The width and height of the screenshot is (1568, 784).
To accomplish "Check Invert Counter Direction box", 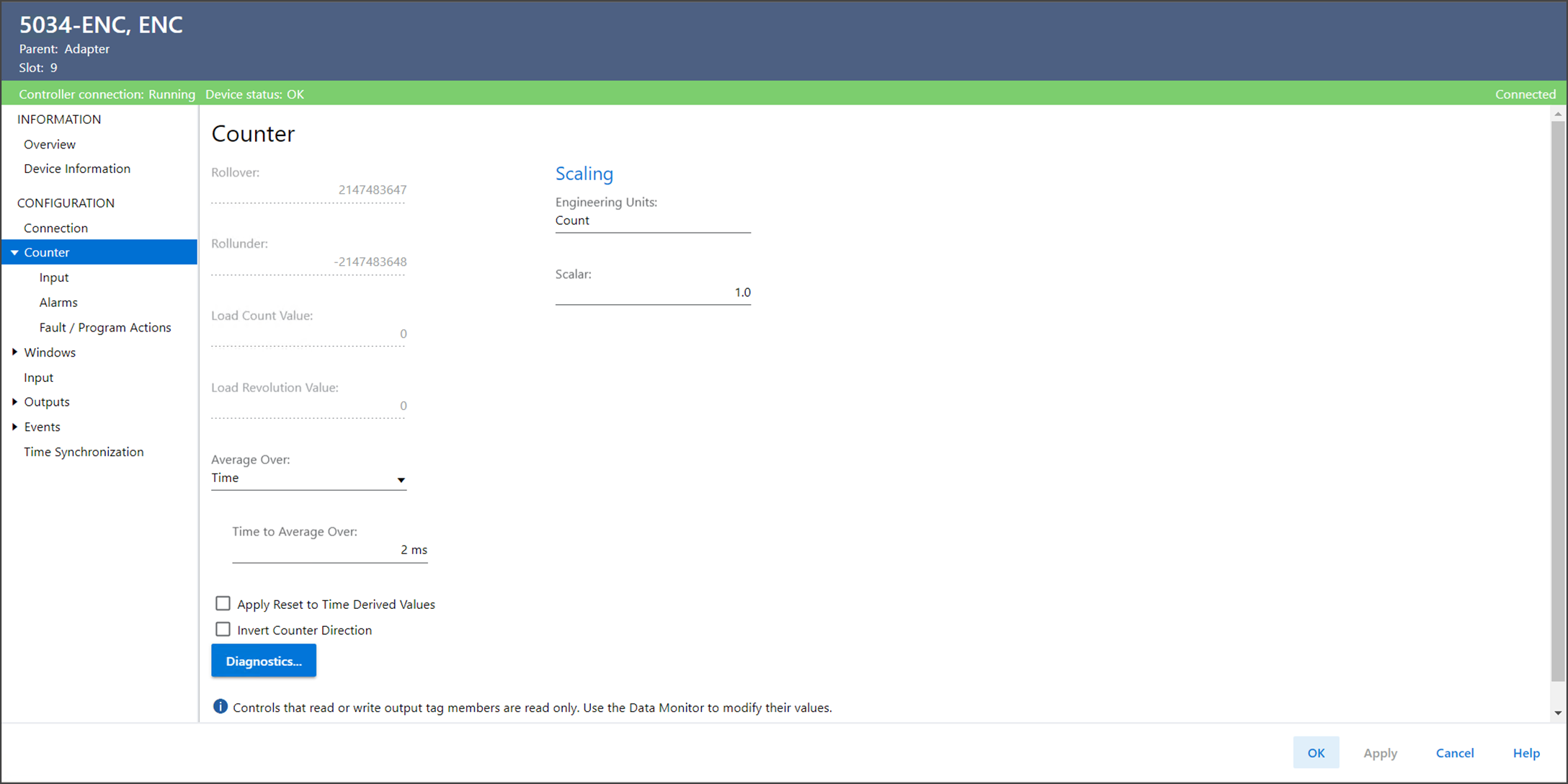I will pyautogui.click(x=223, y=630).
